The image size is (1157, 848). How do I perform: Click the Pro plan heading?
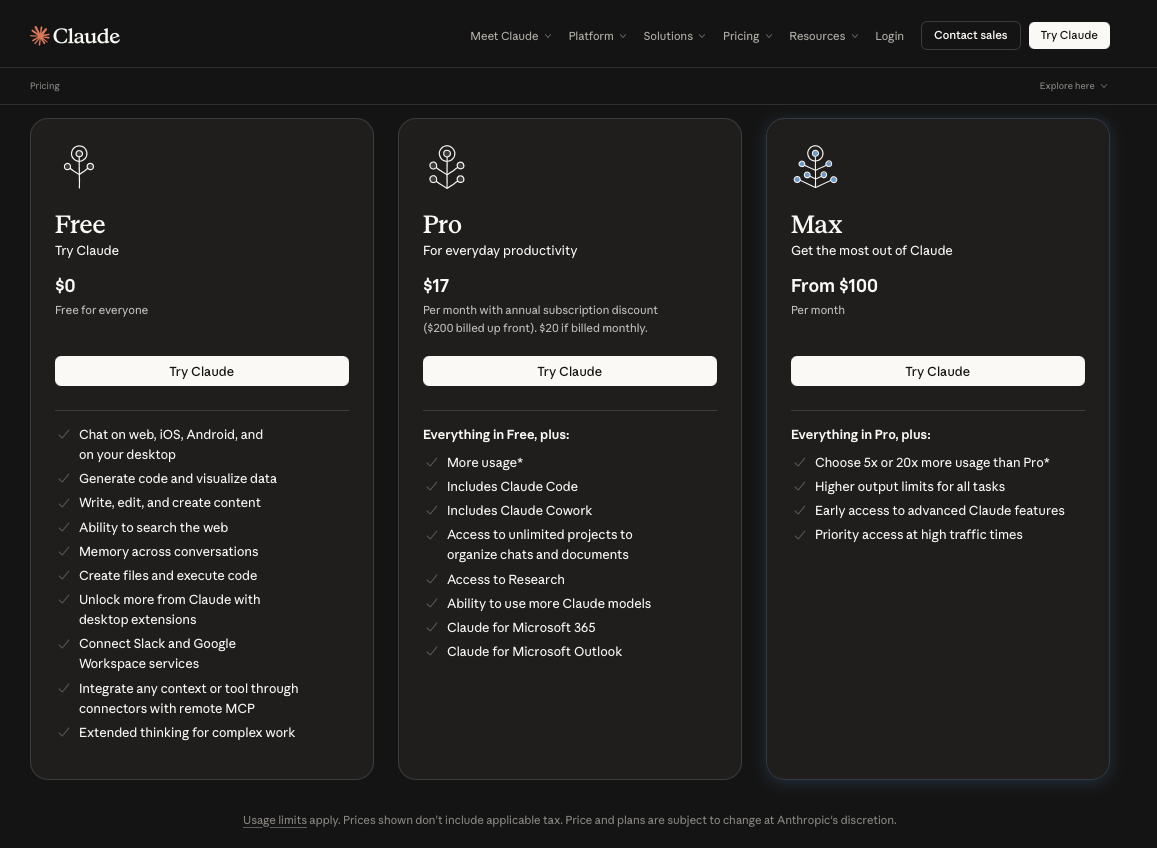point(442,224)
